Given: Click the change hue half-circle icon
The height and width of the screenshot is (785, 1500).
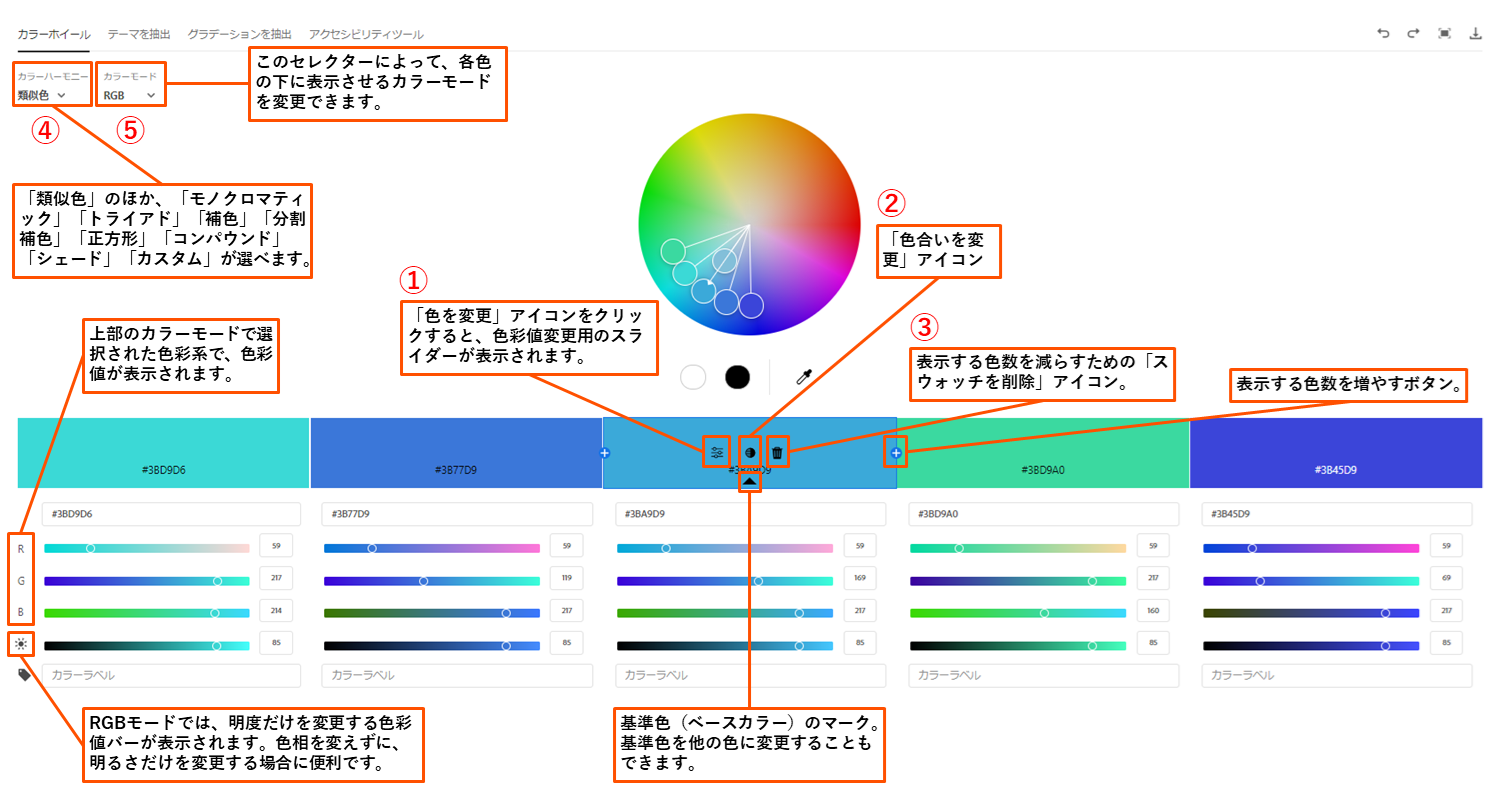Looking at the screenshot, I should tap(749, 453).
